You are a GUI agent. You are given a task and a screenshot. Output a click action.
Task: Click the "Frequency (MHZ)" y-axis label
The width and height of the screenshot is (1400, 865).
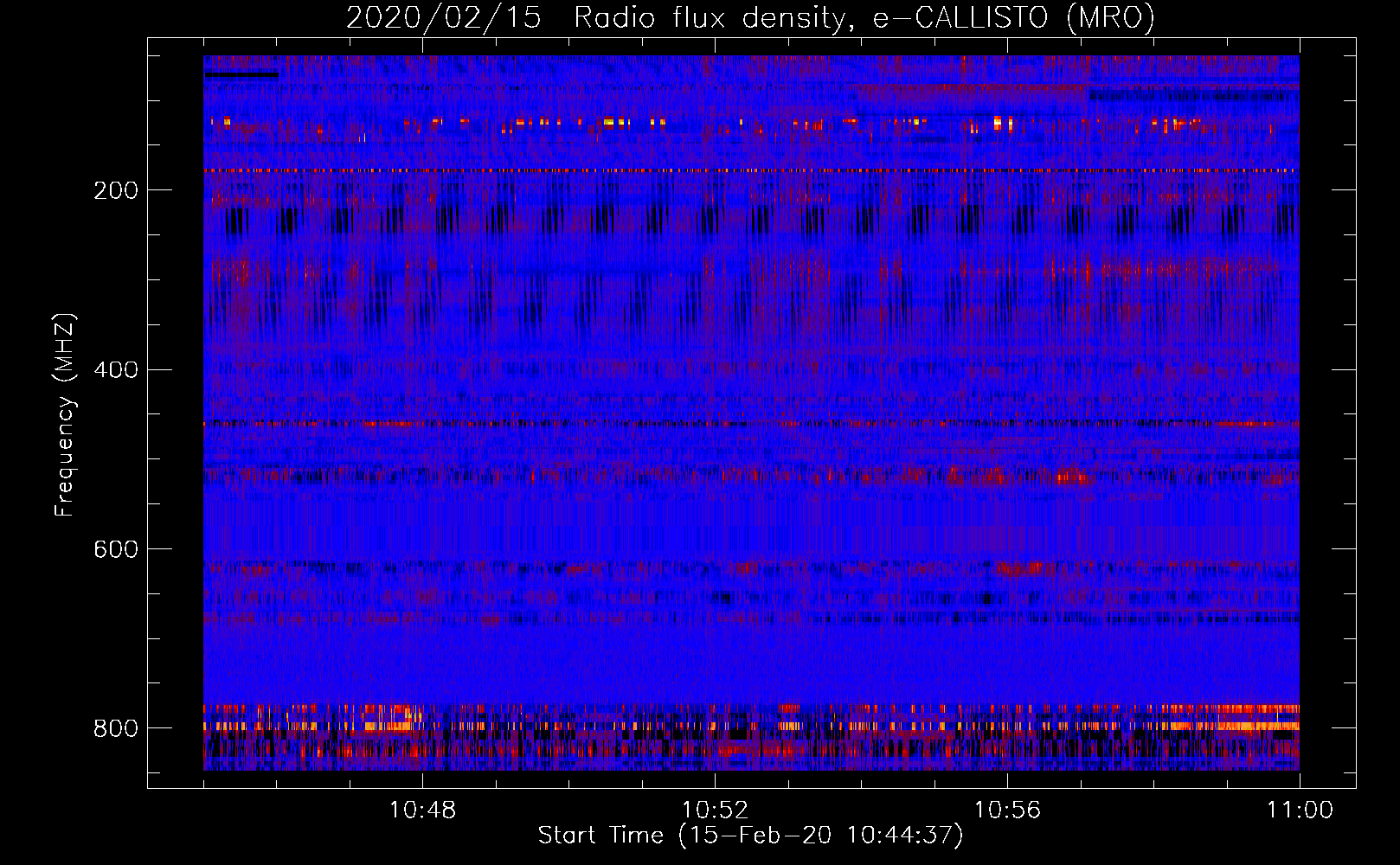coord(65,415)
